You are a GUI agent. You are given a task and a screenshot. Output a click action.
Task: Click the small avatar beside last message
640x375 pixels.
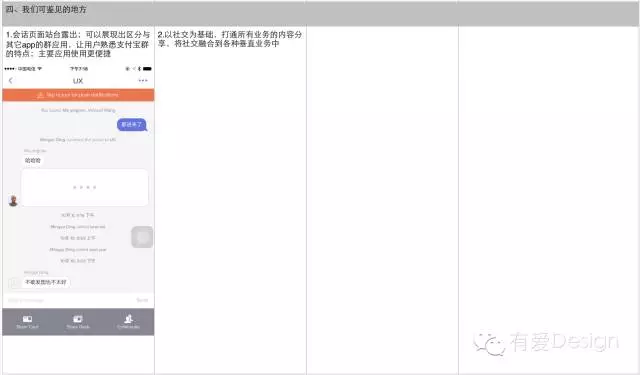14,283
